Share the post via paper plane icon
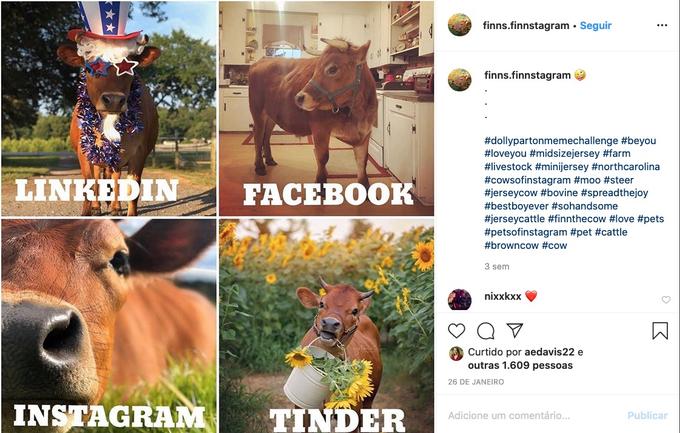The height and width of the screenshot is (433, 680). tap(515, 330)
